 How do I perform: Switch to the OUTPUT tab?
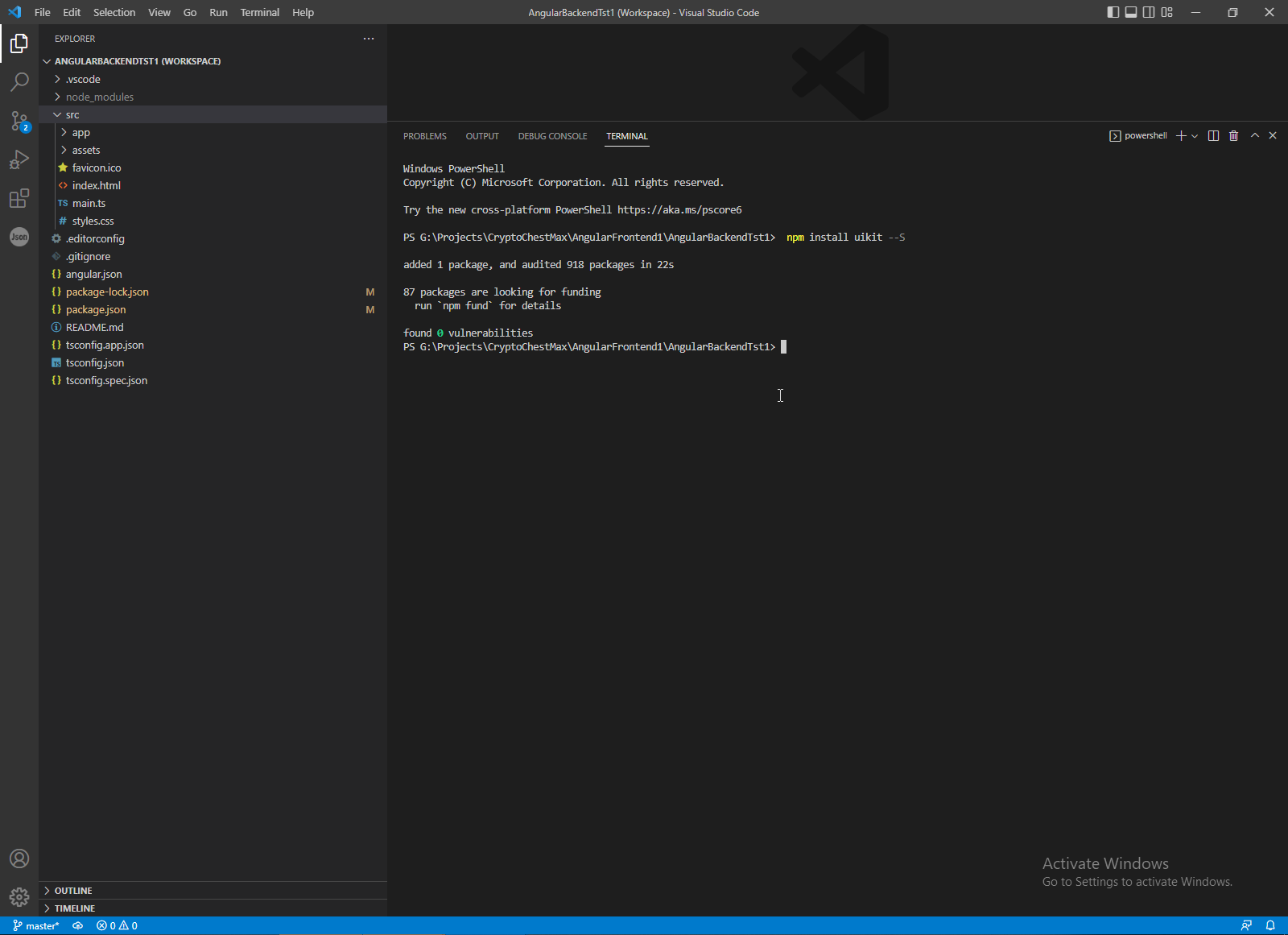pyautogui.click(x=482, y=136)
